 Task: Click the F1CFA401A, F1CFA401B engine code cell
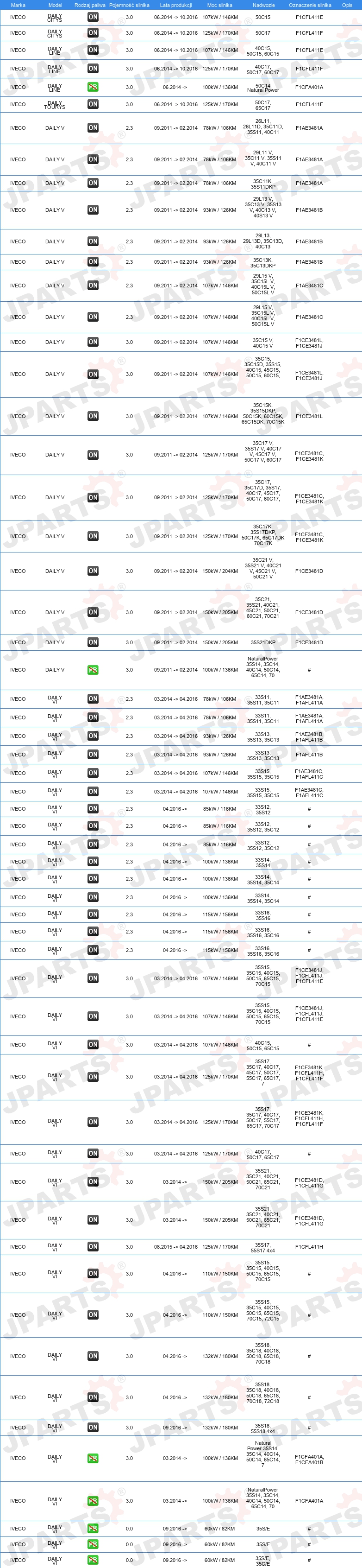coord(309,1459)
